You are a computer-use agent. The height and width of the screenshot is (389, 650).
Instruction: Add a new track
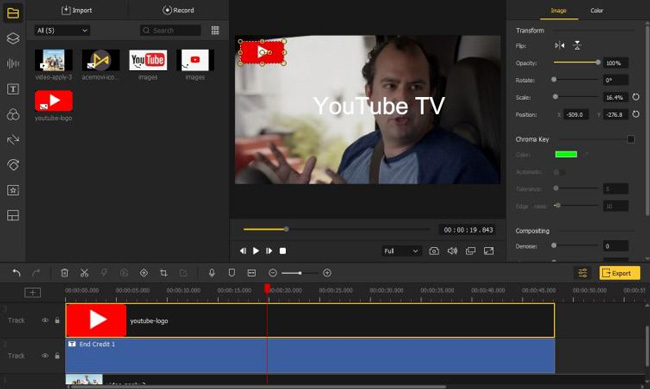[x=32, y=293]
